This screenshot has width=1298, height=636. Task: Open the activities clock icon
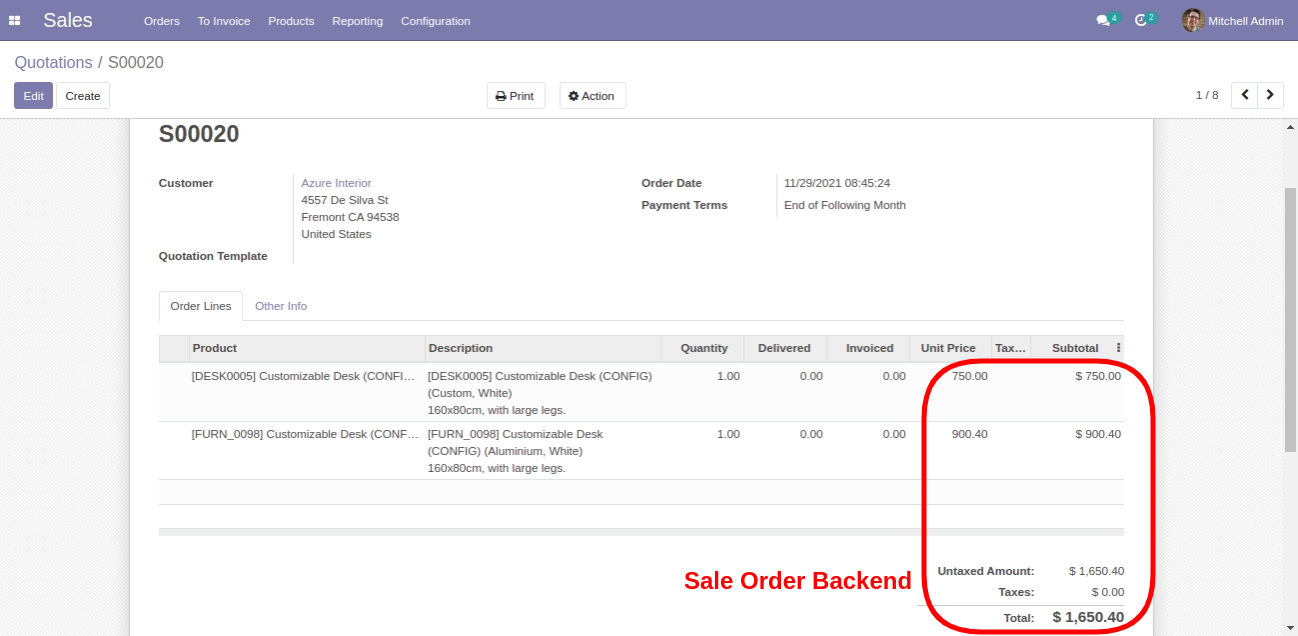1140,21
